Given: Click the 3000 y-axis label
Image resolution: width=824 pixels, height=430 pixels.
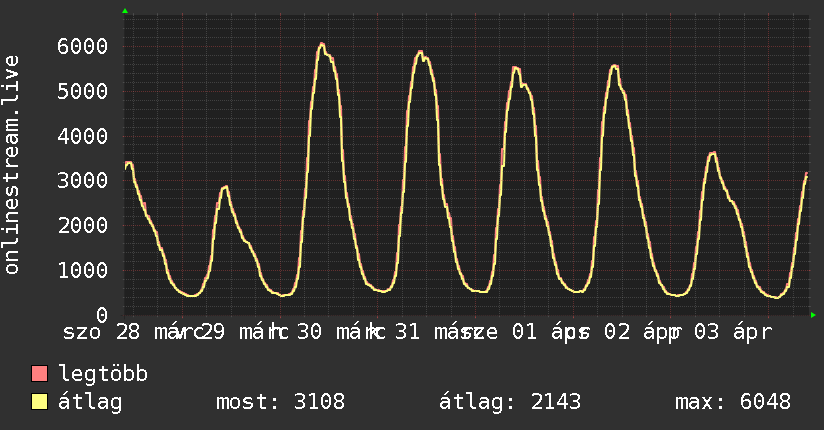Looking at the screenshot, I should (x=82, y=181).
